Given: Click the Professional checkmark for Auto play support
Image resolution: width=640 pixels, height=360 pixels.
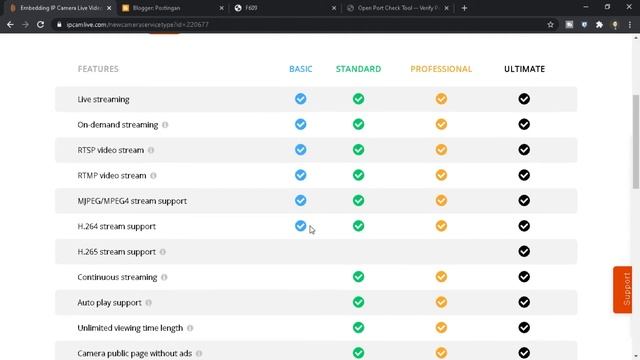Looking at the screenshot, I should click(x=441, y=302).
